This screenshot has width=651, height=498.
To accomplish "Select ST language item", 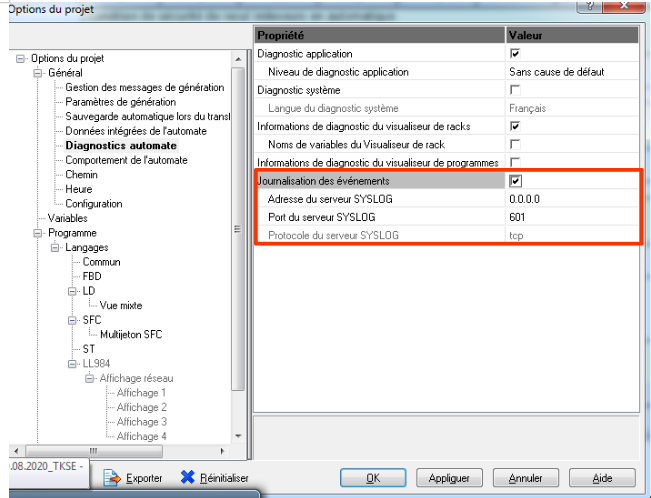I will pos(88,349).
